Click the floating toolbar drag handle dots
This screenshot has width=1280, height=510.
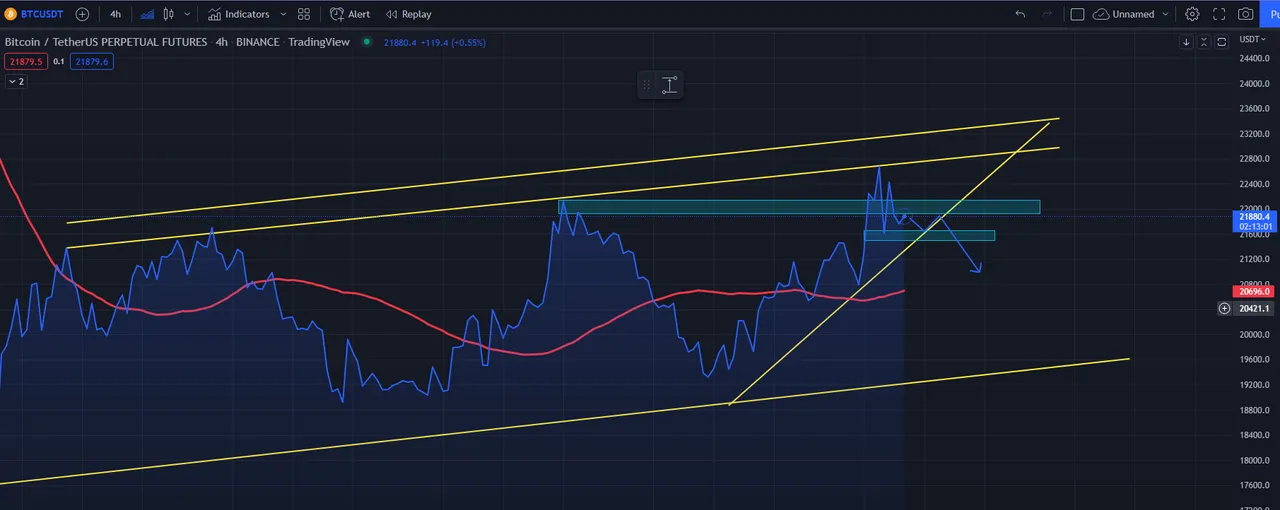647,85
